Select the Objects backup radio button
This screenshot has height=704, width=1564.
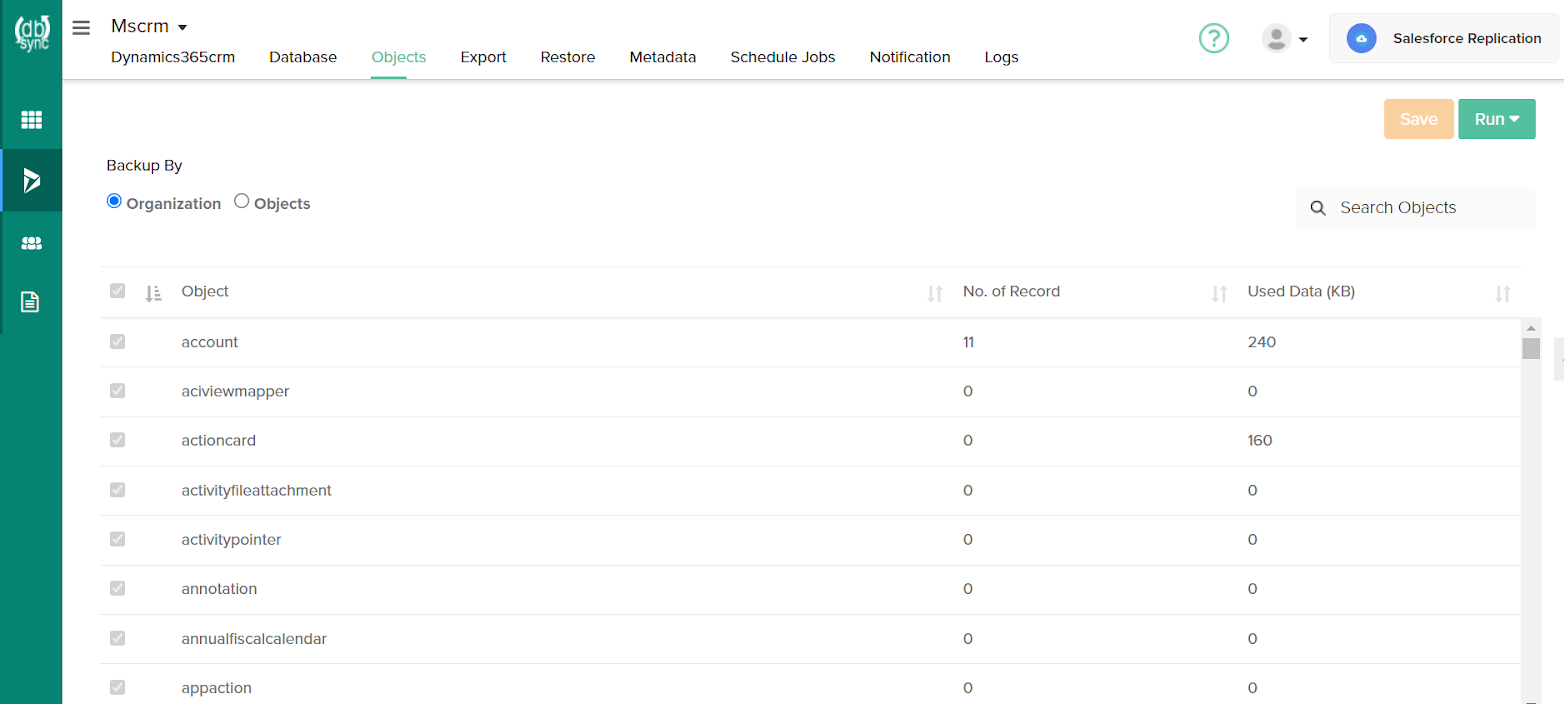click(x=242, y=201)
